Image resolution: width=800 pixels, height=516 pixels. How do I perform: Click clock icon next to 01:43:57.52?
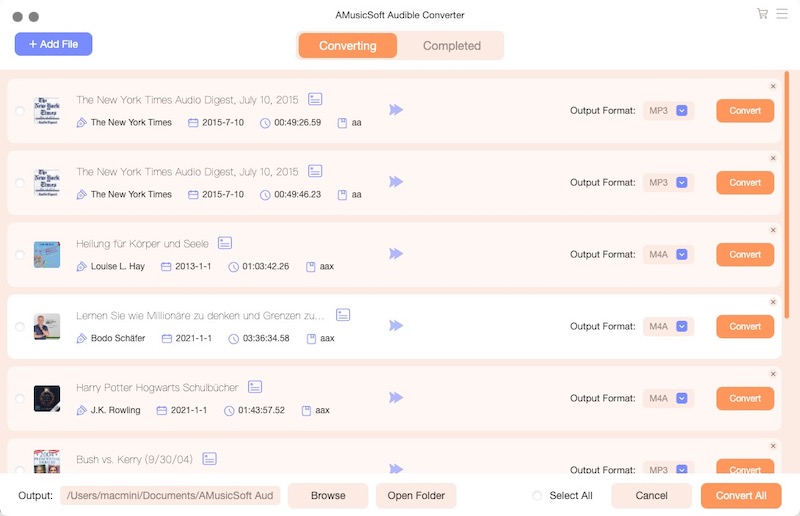point(229,410)
